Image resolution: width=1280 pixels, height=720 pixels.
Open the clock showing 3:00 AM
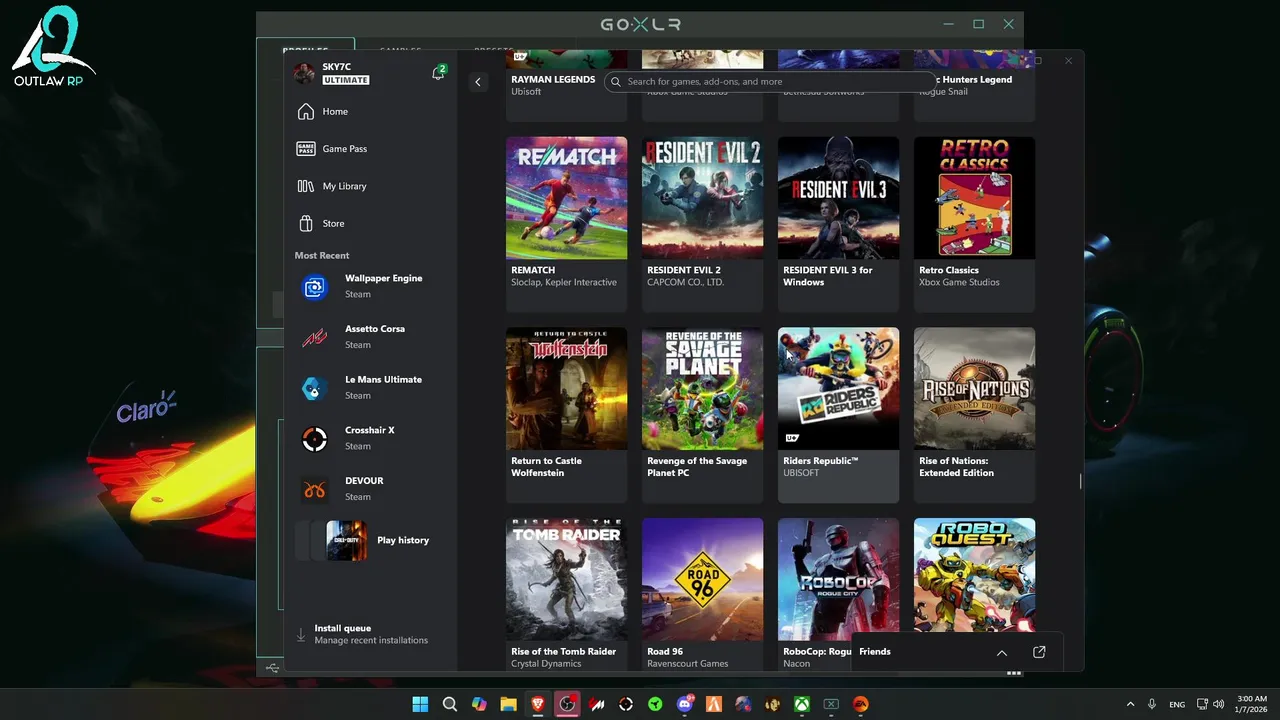1252,704
